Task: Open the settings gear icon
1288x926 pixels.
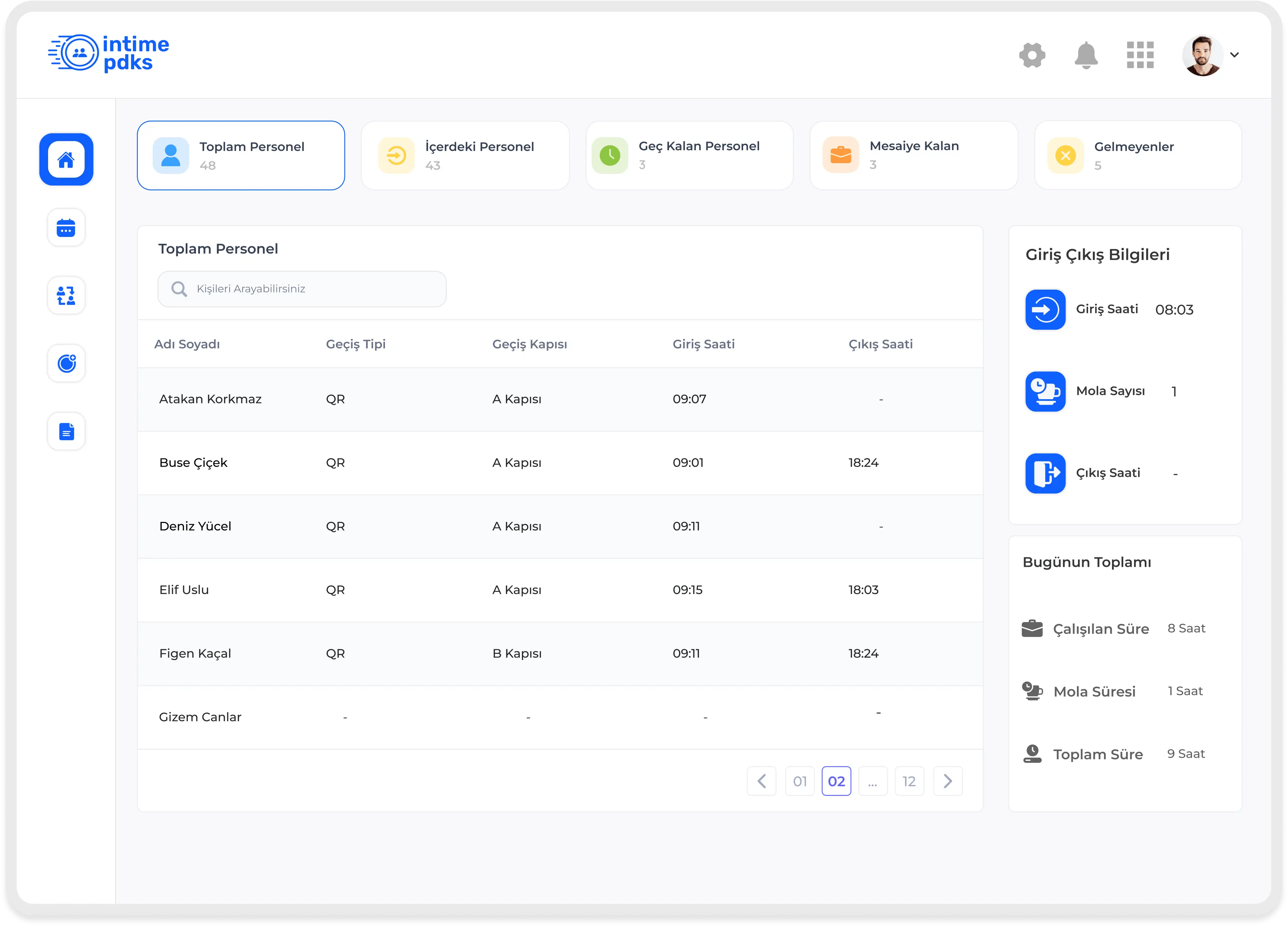Action: [x=1032, y=55]
